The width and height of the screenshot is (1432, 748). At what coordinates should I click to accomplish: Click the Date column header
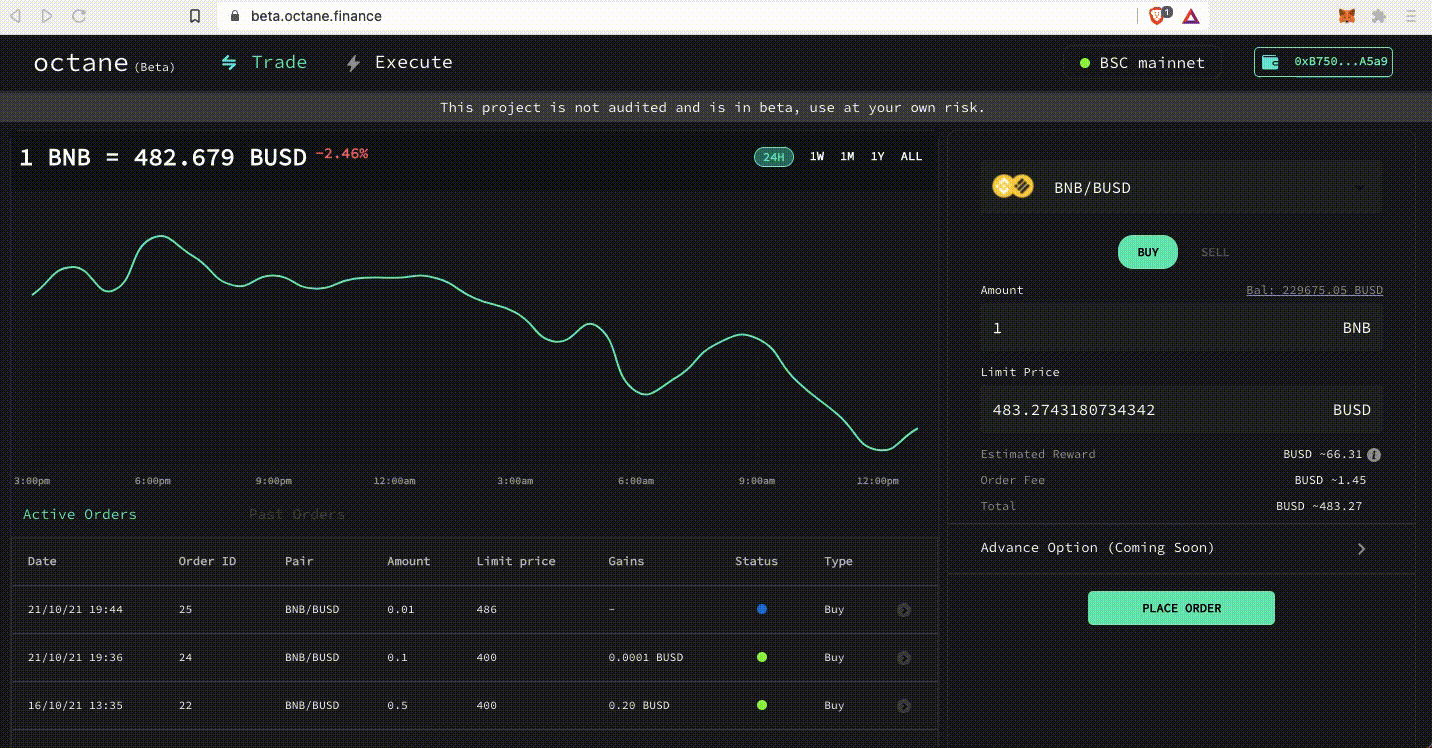tap(42, 561)
